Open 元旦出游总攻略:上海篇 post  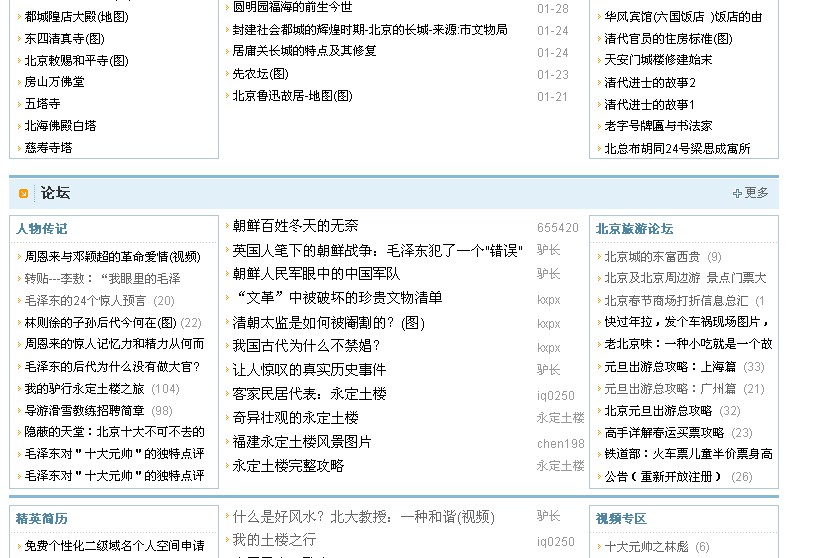pyautogui.click(x=670, y=367)
